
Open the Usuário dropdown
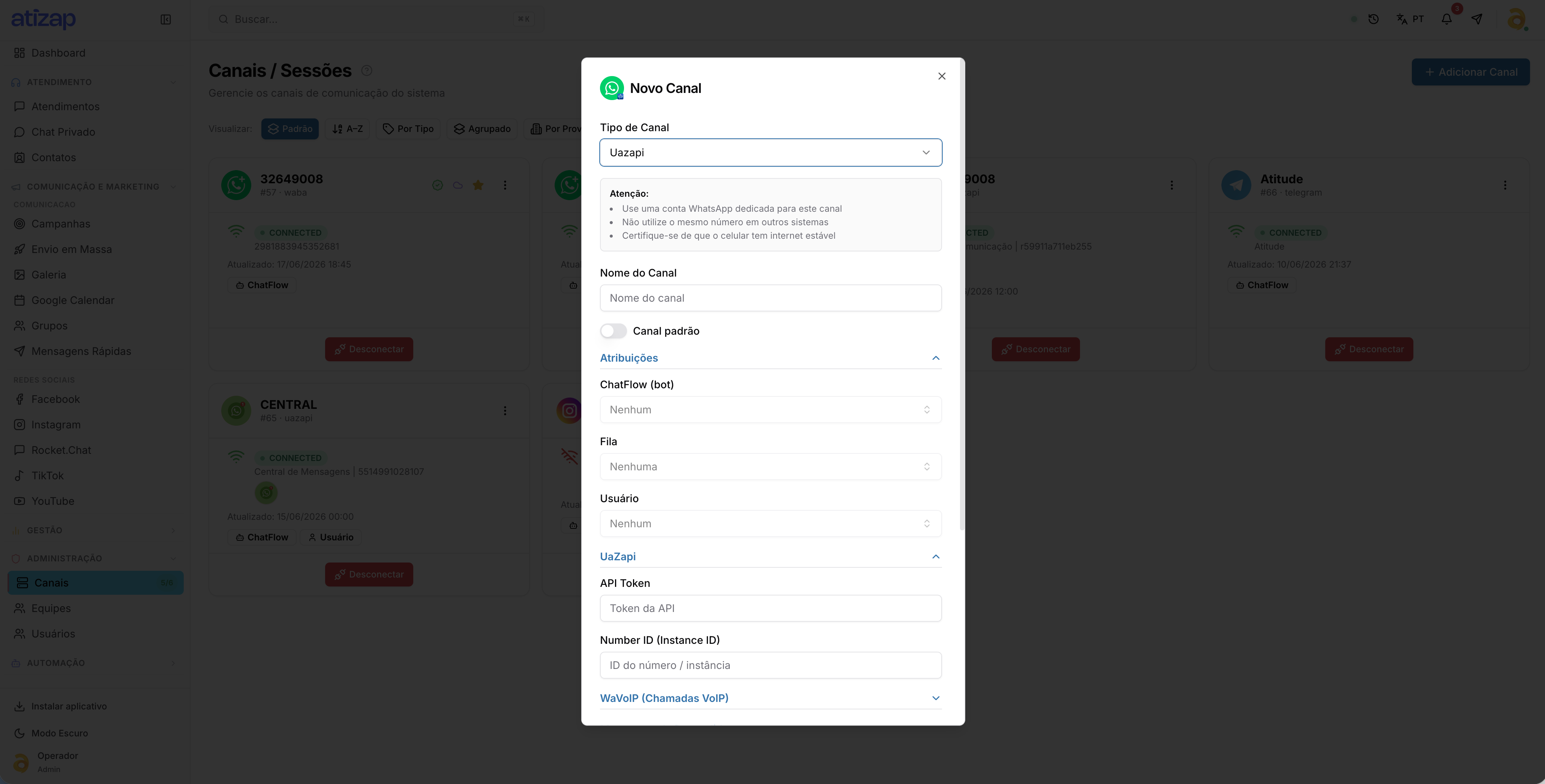[x=771, y=523]
